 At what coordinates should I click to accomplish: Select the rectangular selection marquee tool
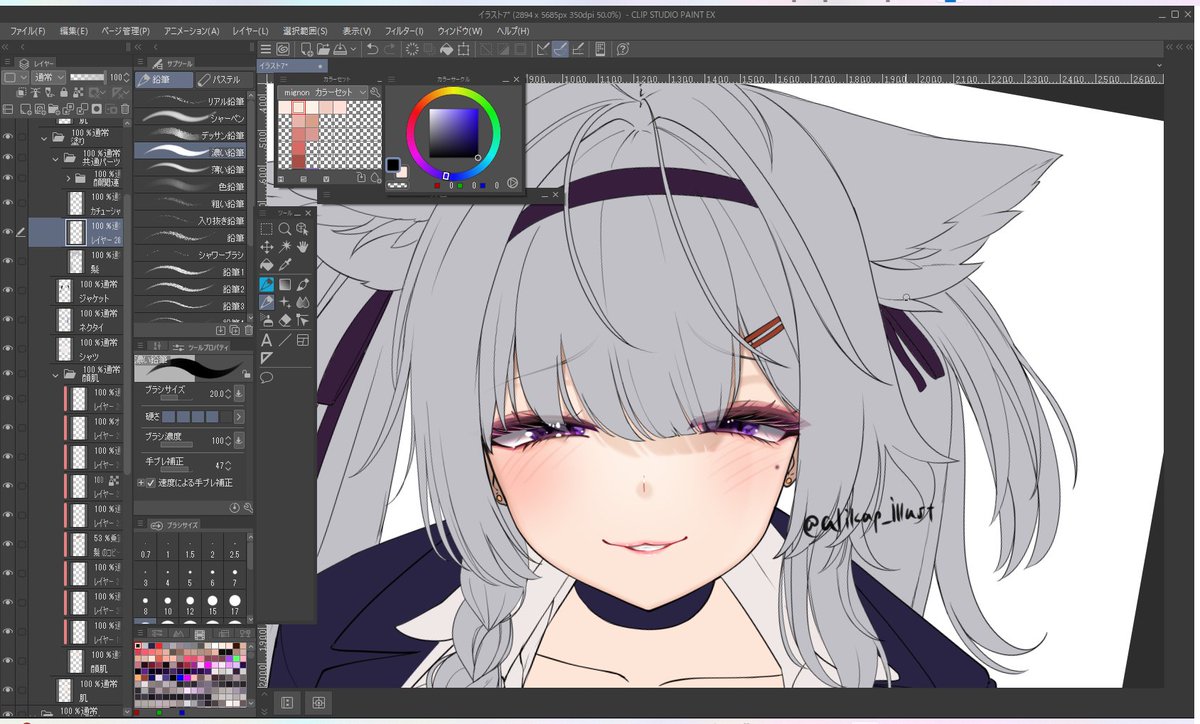[267, 229]
